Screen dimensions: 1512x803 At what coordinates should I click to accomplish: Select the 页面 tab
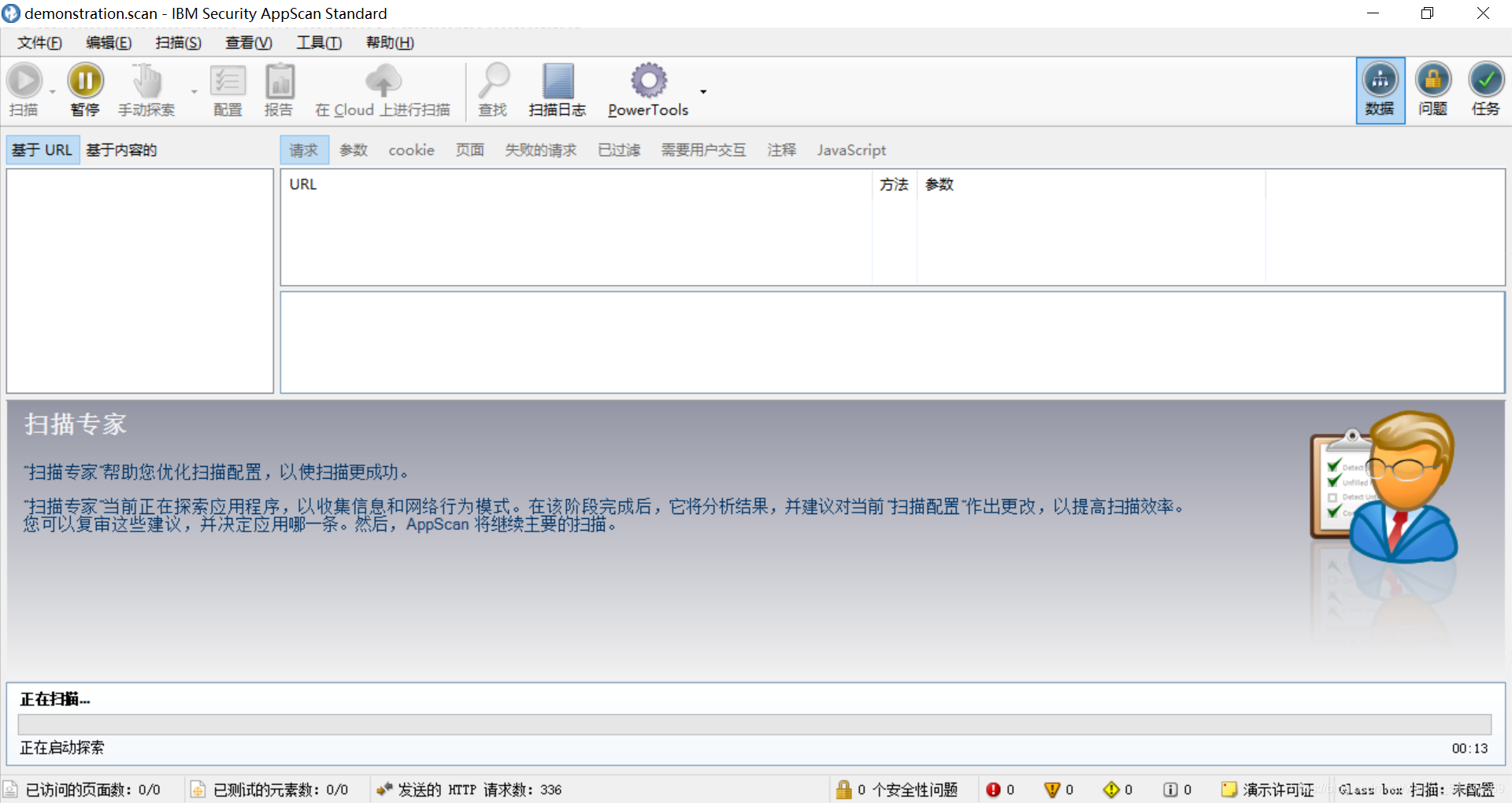[470, 150]
